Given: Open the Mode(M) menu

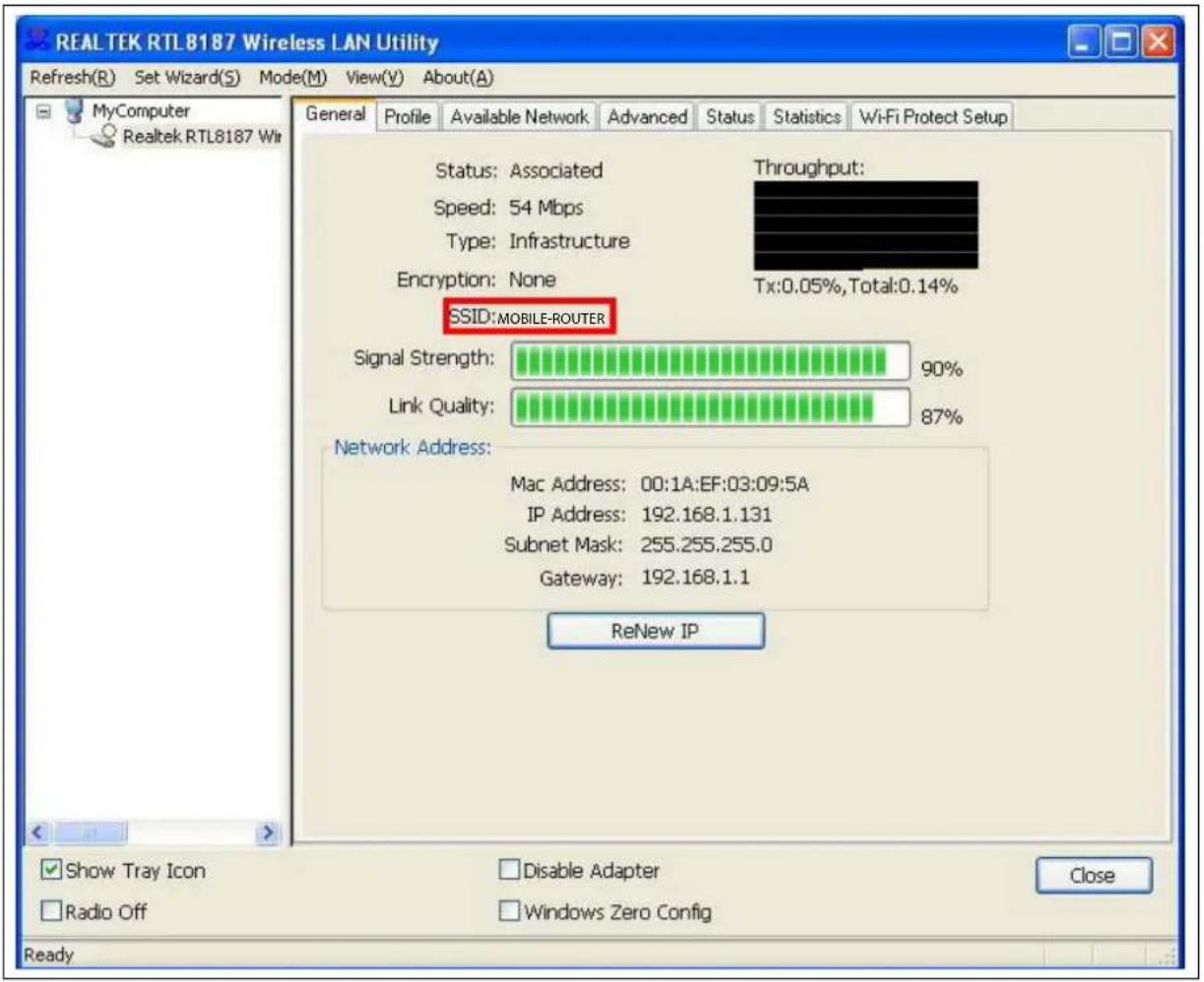Looking at the screenshot, I should (293, 78).
